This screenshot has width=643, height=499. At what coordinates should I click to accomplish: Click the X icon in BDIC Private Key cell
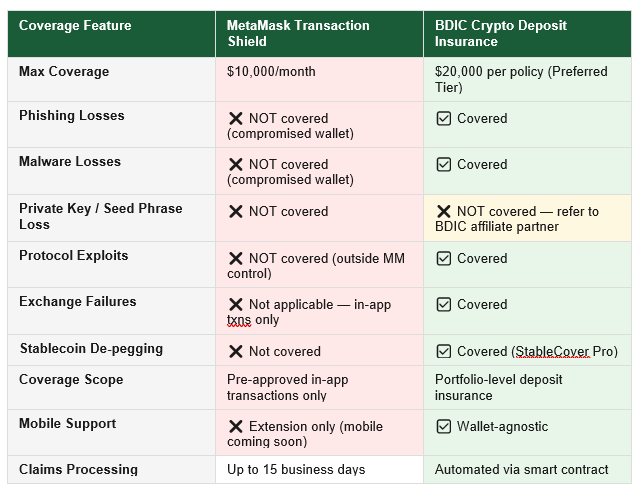click(x=444, y=212)
